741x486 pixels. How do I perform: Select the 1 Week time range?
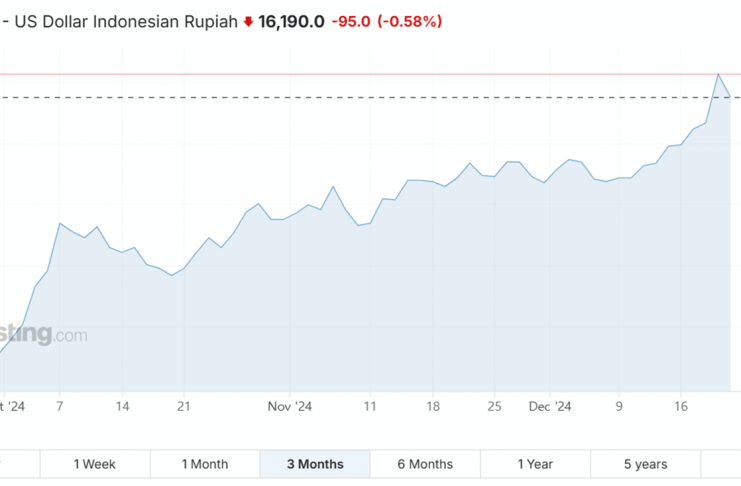point(95,464)
